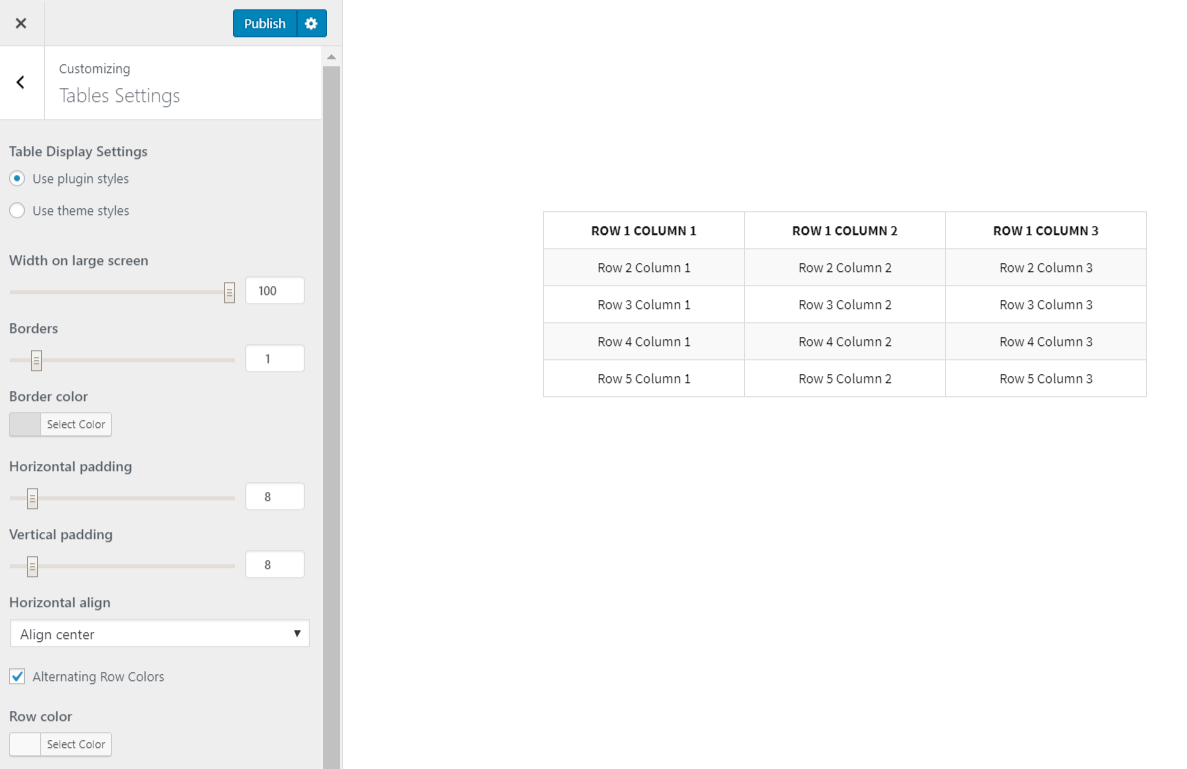Click the Vertical padding slider handle
Image resolution: width=1187 pixels, height=769 pixels.
pyautogui.click(x=33, y=566)
